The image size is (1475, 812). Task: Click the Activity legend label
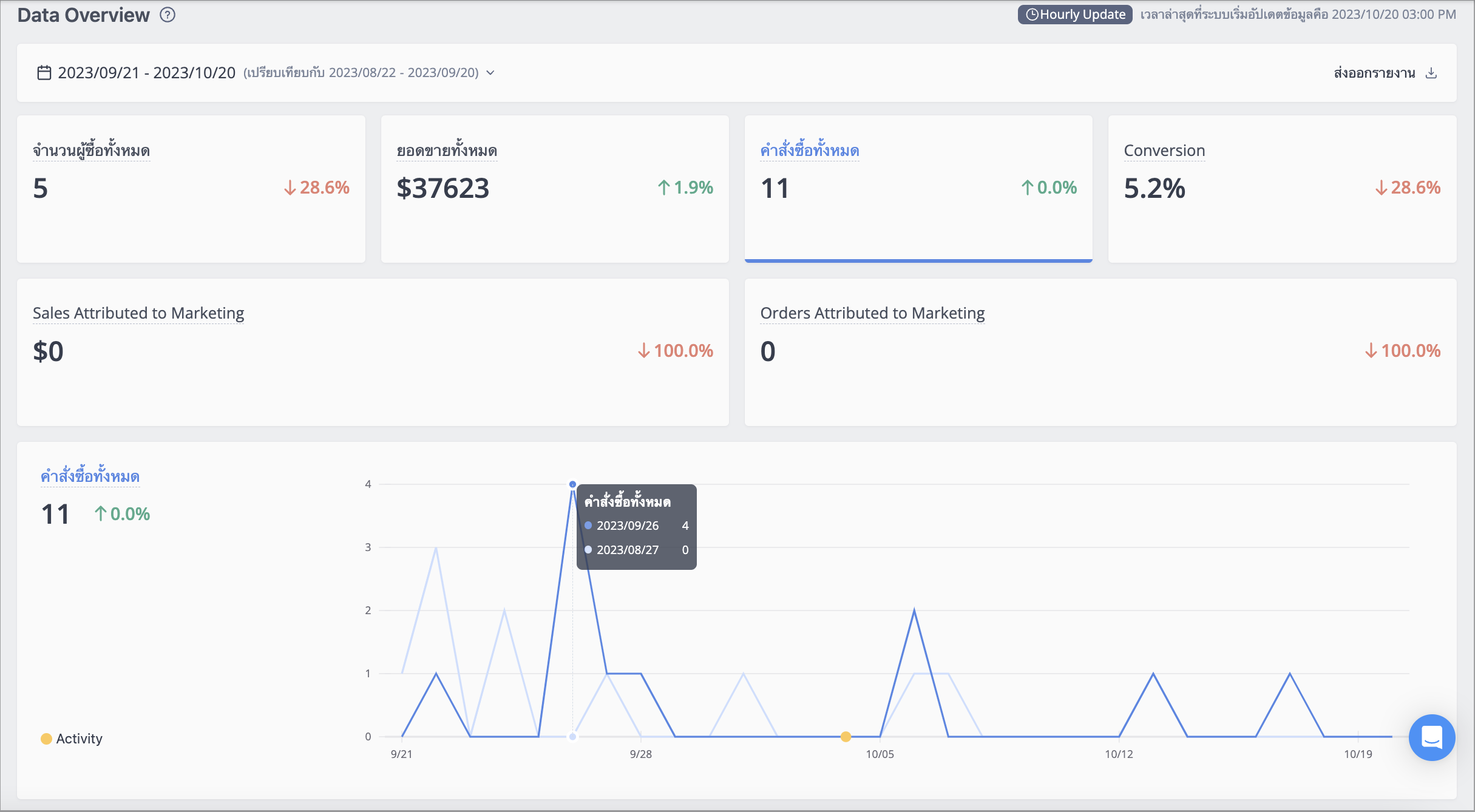[80, 739]
